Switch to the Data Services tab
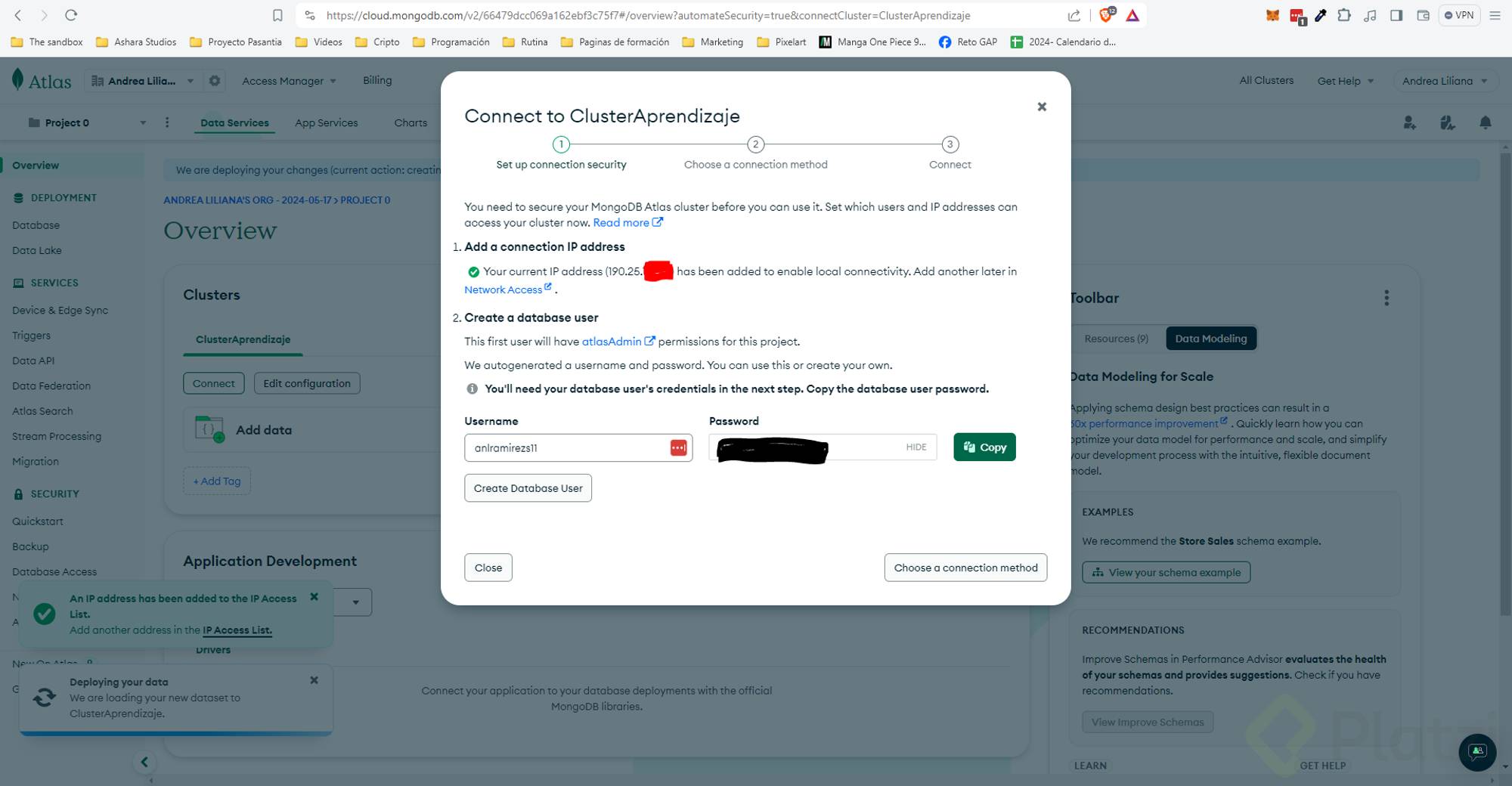 [x=234, y=122]
